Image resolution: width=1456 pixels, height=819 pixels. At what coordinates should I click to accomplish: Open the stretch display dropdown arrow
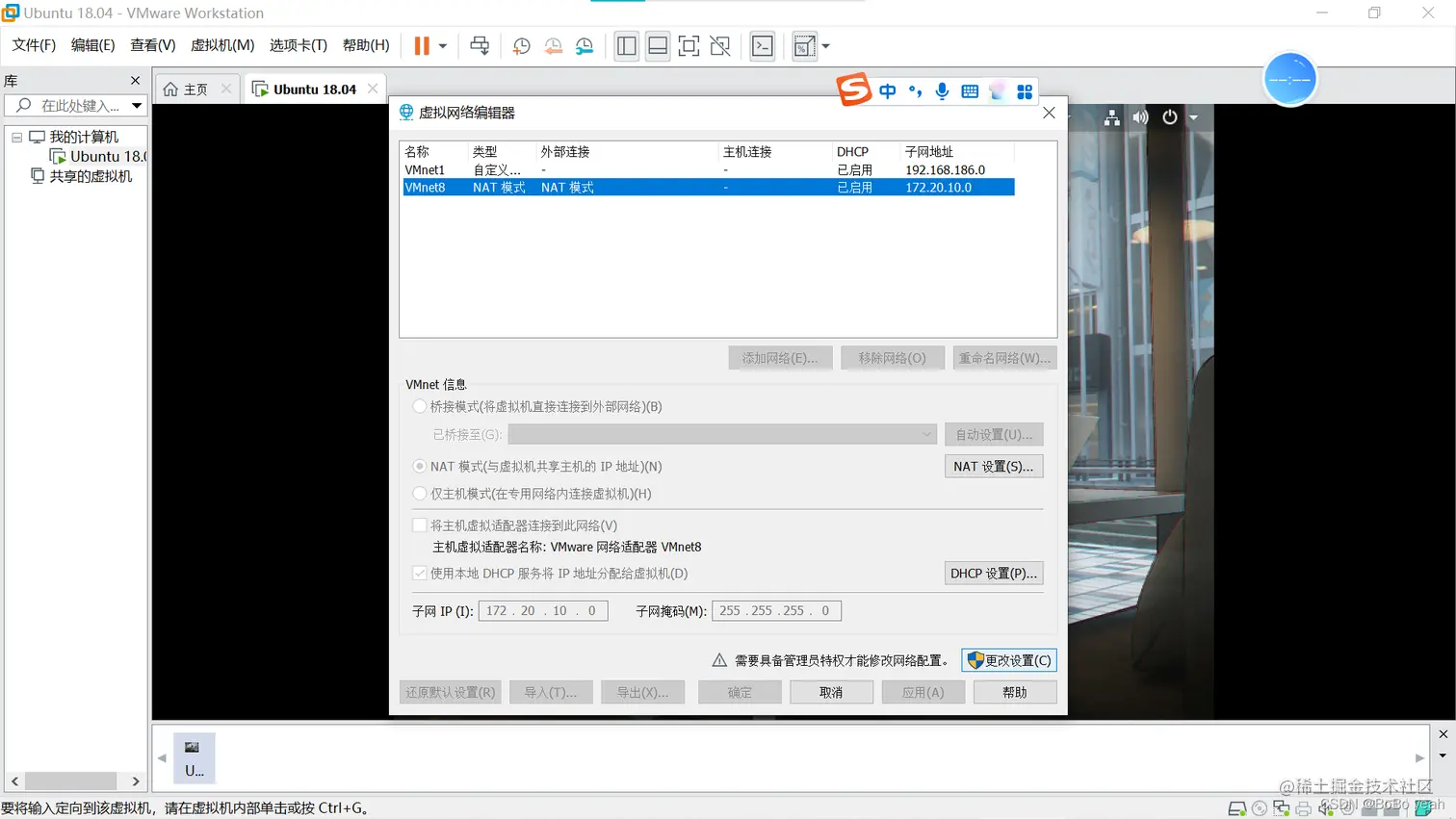pos(825,46)
